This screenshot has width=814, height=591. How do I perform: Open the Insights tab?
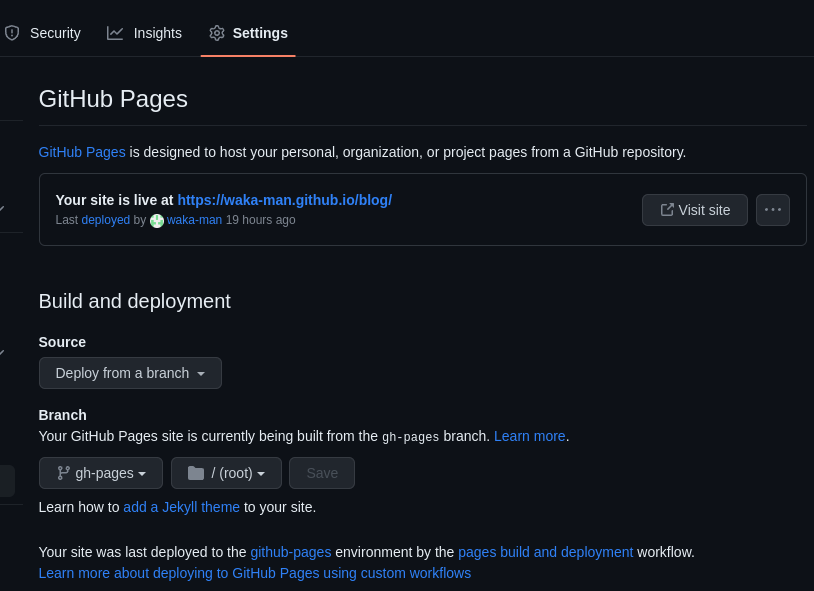(x=144, y=33)
